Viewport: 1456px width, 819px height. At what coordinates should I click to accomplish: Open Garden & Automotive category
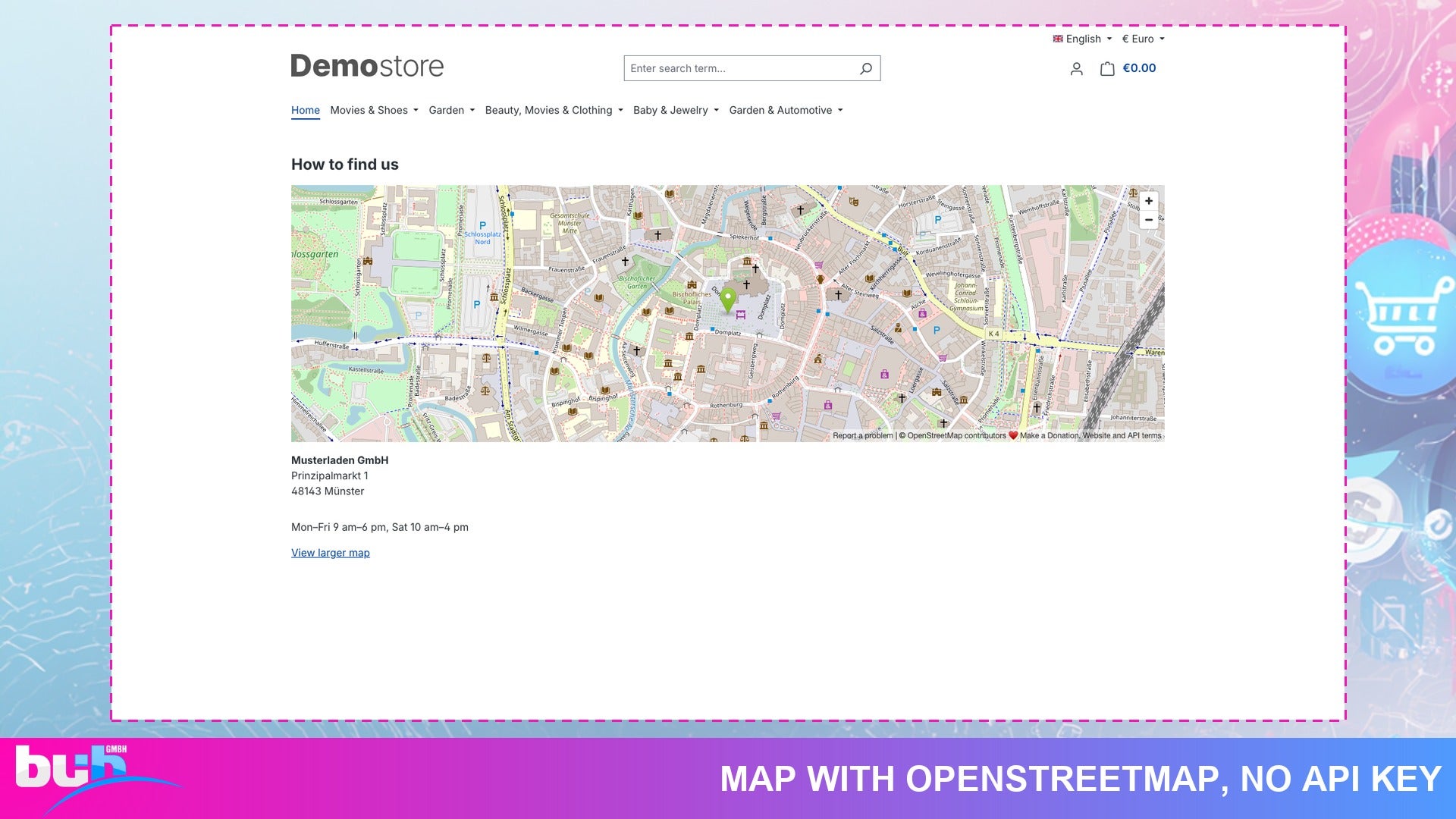click(x=786, y=110)
